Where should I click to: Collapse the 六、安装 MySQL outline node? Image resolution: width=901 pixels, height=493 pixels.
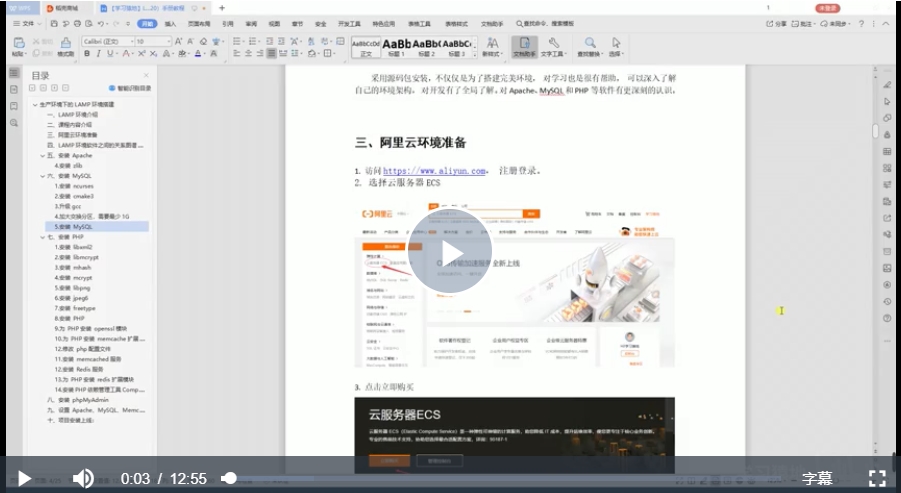43,176
